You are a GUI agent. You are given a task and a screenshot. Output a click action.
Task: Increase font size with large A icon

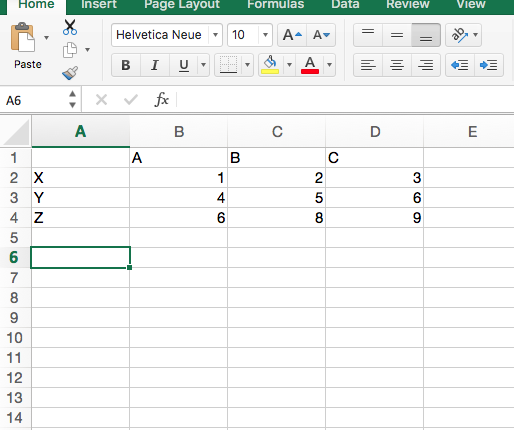click(x=292, y=35)
